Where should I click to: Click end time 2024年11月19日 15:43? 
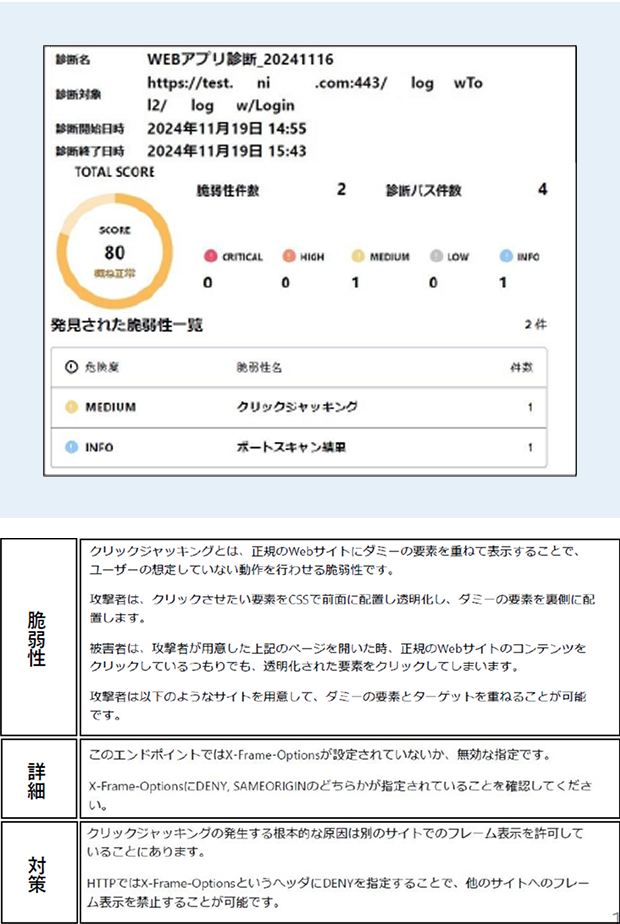(226, 151)
